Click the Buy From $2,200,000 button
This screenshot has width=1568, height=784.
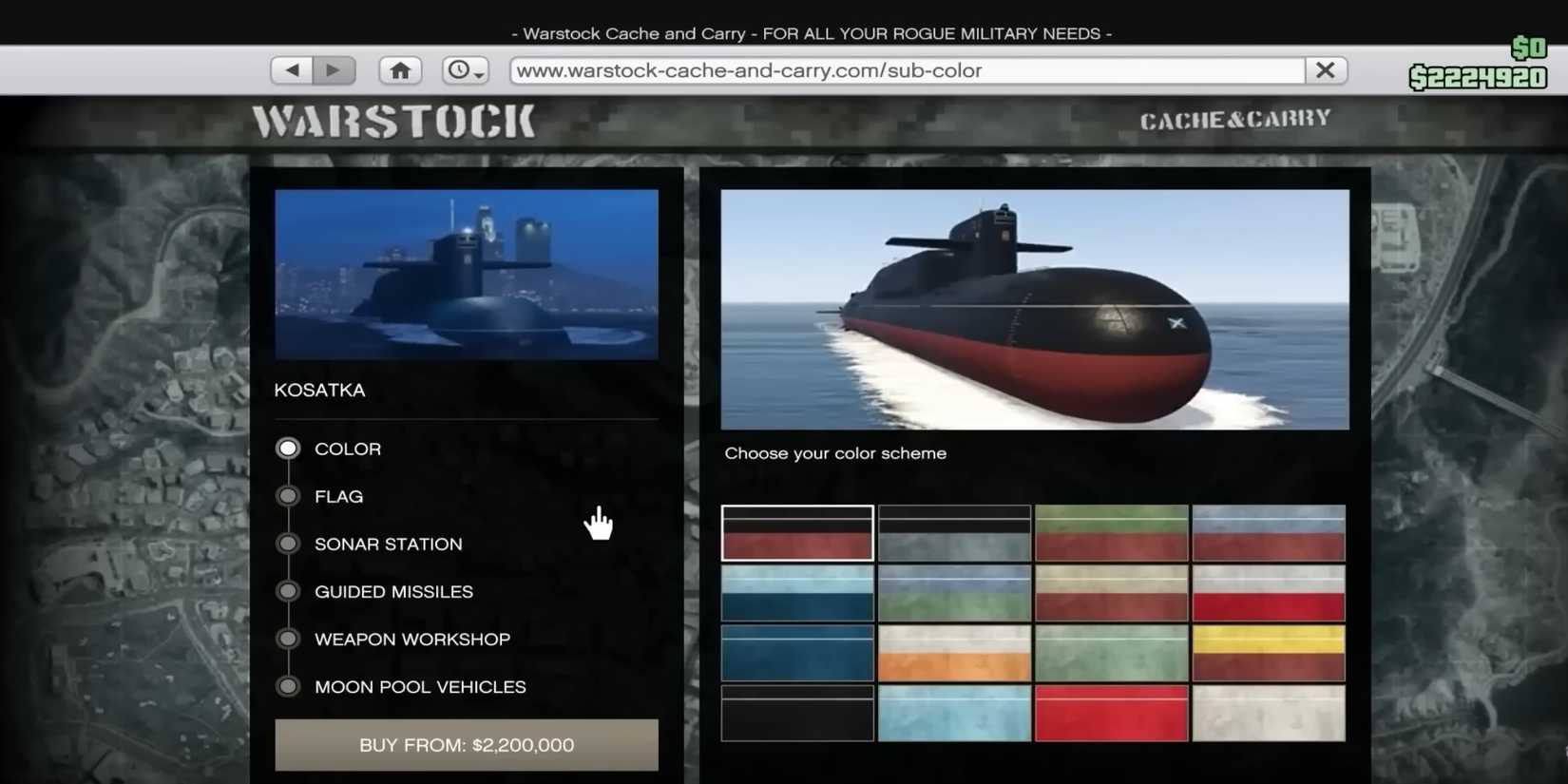click(x=467, y=745)
